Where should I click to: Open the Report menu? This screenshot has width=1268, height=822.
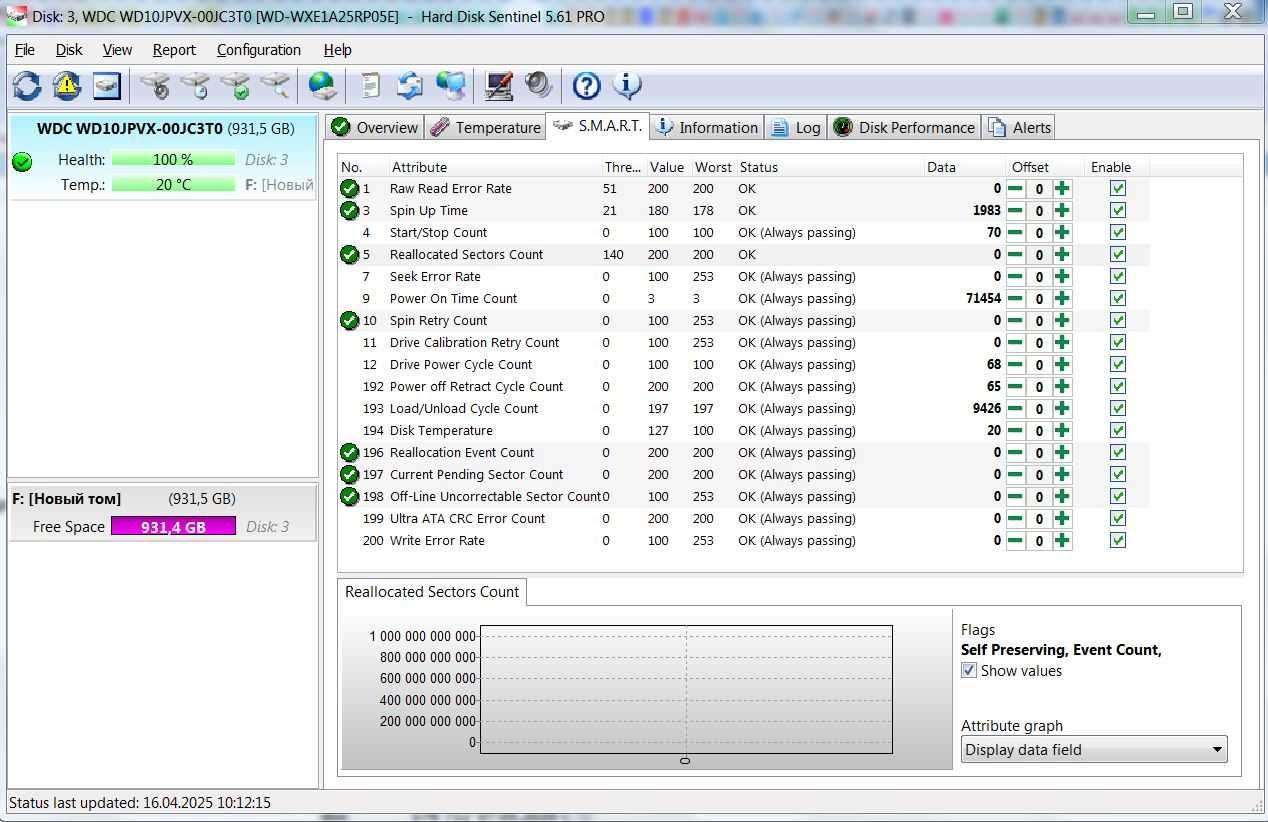174,50
